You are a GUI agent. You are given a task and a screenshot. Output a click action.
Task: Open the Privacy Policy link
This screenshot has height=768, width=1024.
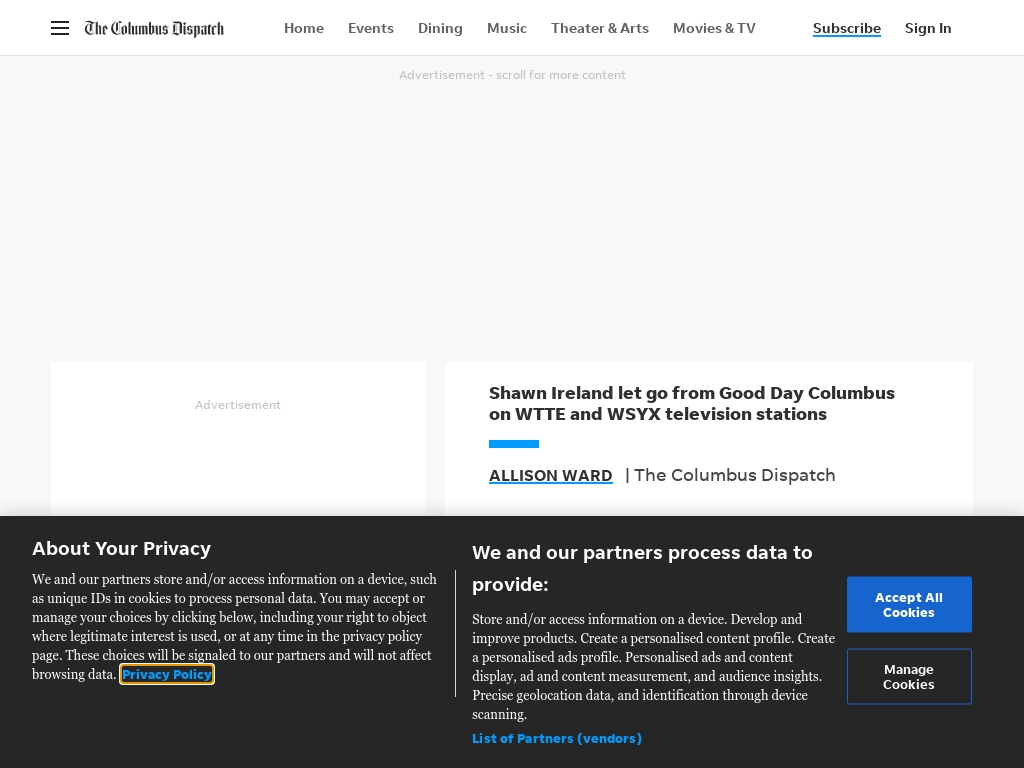point(167,675)
